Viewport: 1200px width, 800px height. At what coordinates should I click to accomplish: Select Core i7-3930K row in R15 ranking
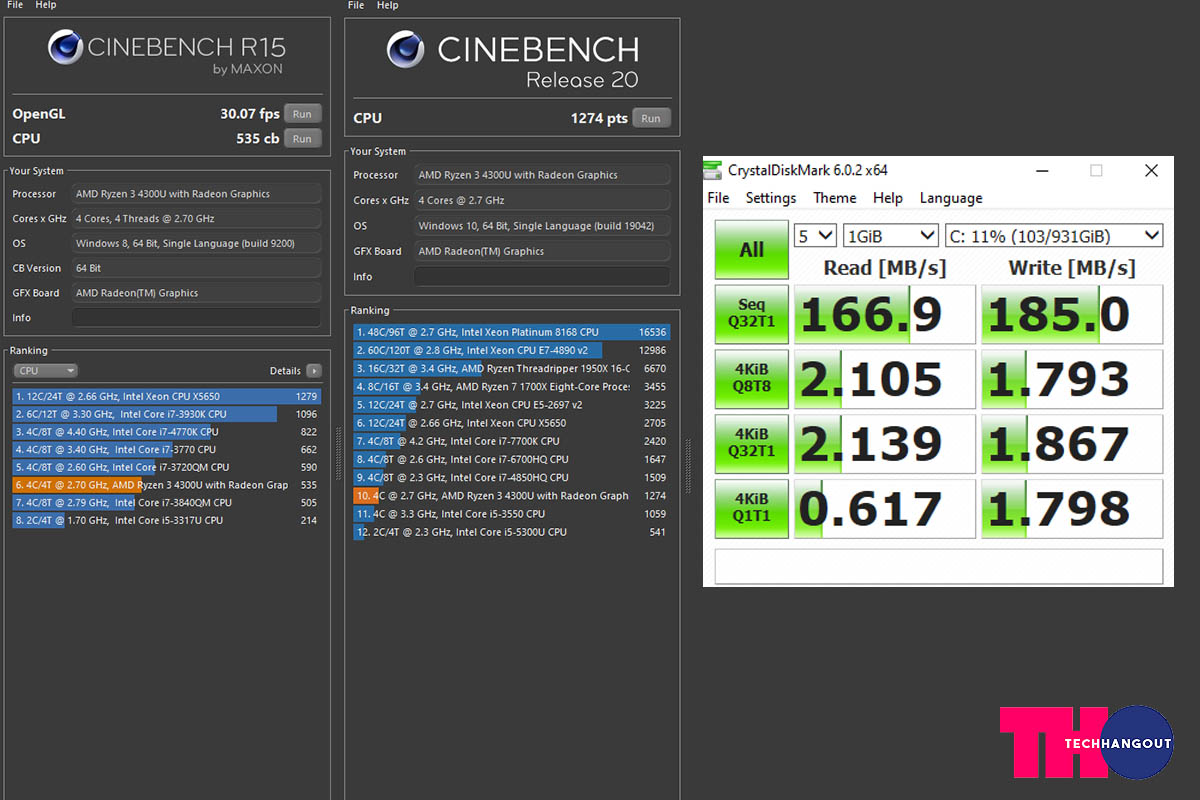(x=167, y=414)
